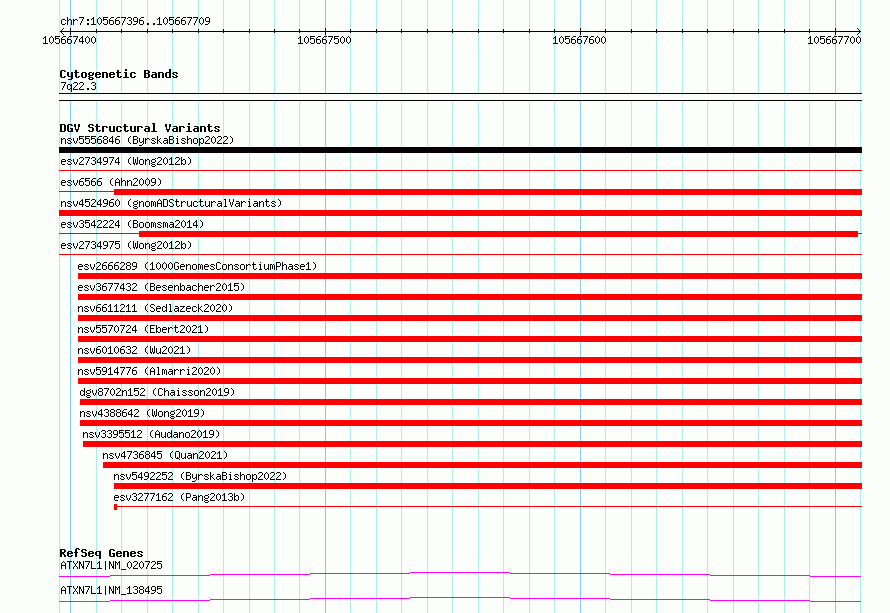Click the red nsv6611211 variant bar
The image size is (890, 613).
click(469, 318)
